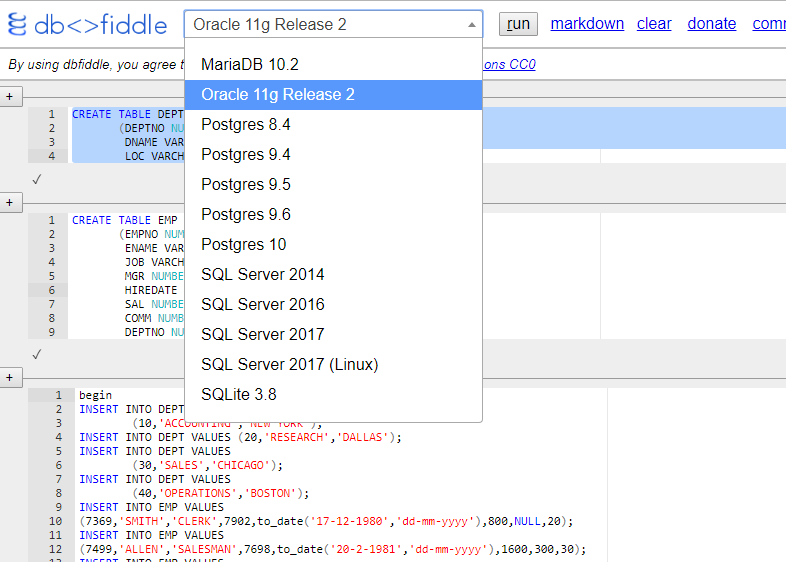Add batch above CREATE TABLE EMP
786x562 pixels.
point(10,203)
